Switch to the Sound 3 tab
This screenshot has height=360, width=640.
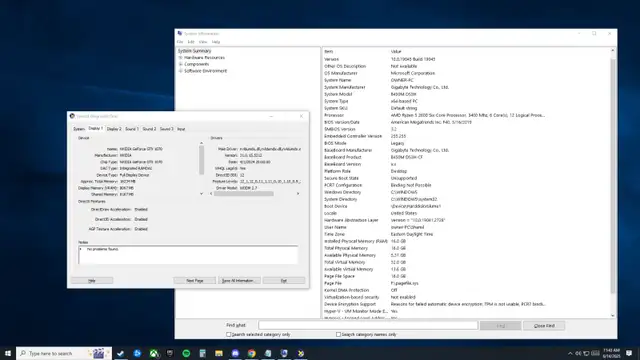166,129
